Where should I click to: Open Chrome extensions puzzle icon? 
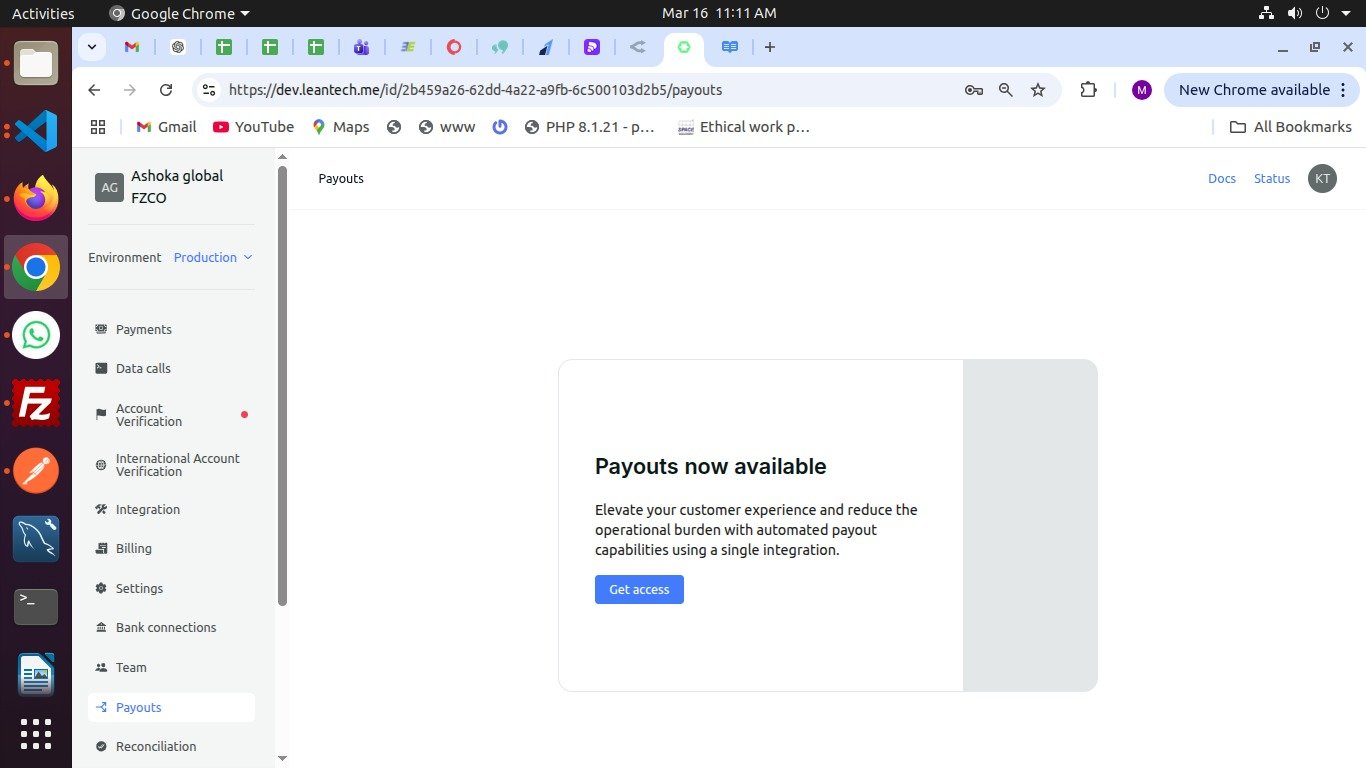click(1088, 90)
